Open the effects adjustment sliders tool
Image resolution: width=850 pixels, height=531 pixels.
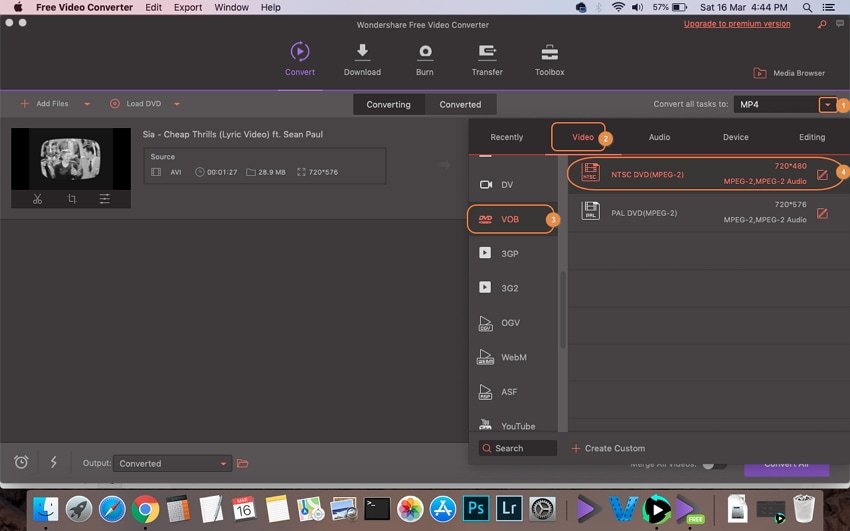click(105, 199)
